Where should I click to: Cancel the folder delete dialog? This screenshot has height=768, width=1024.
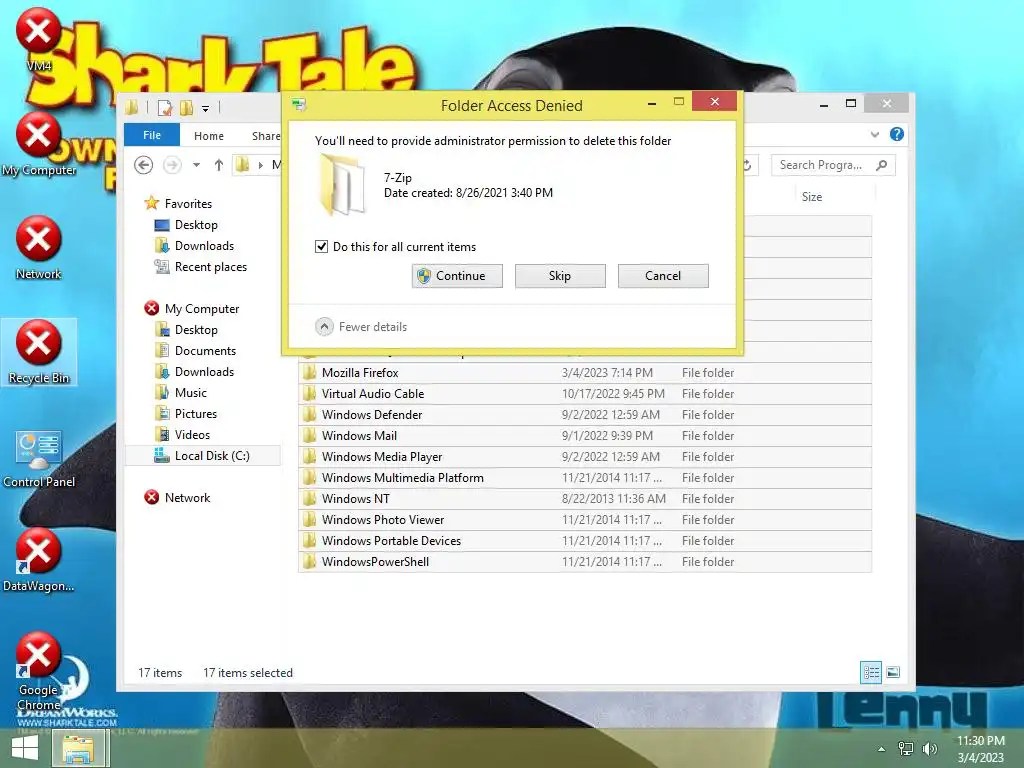tap(663, 276)
